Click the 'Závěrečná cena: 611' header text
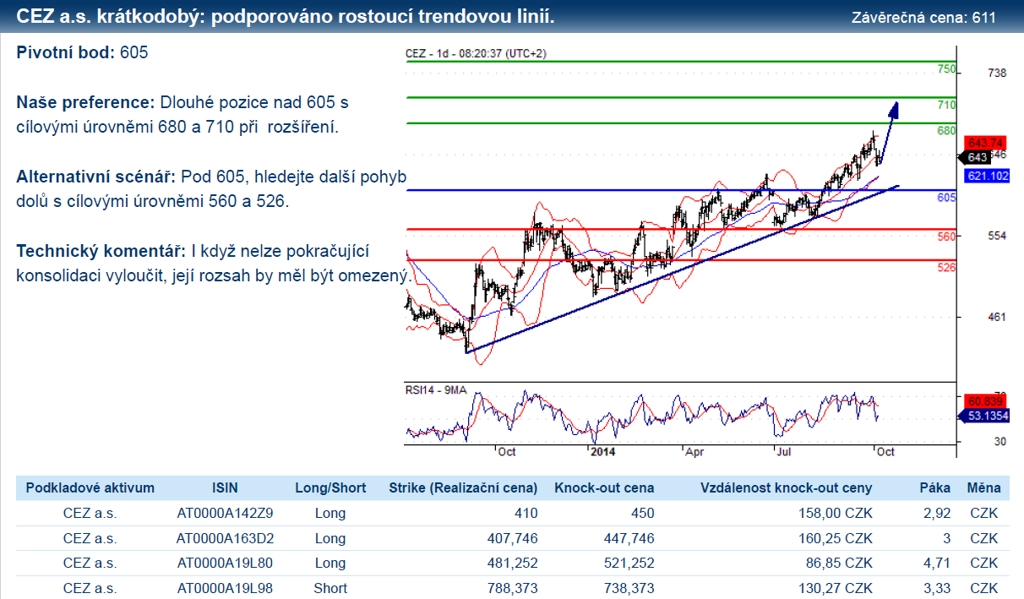The image size is (1024, 599). (923, 18)
